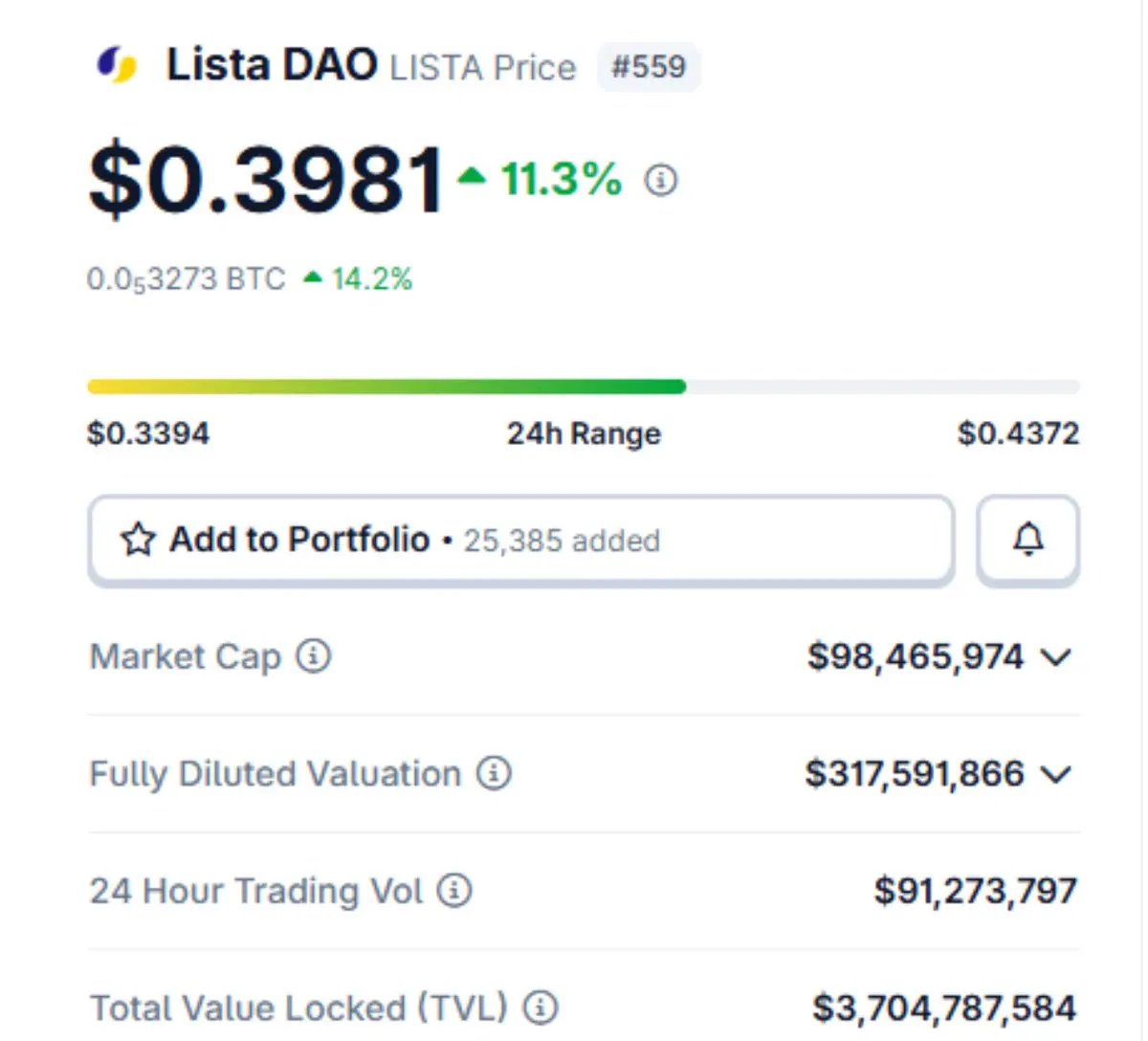This screenshot has height=1041, width=1148.
Task: Click the 24h Range progress bar
Action: click(x=583, y=387)
